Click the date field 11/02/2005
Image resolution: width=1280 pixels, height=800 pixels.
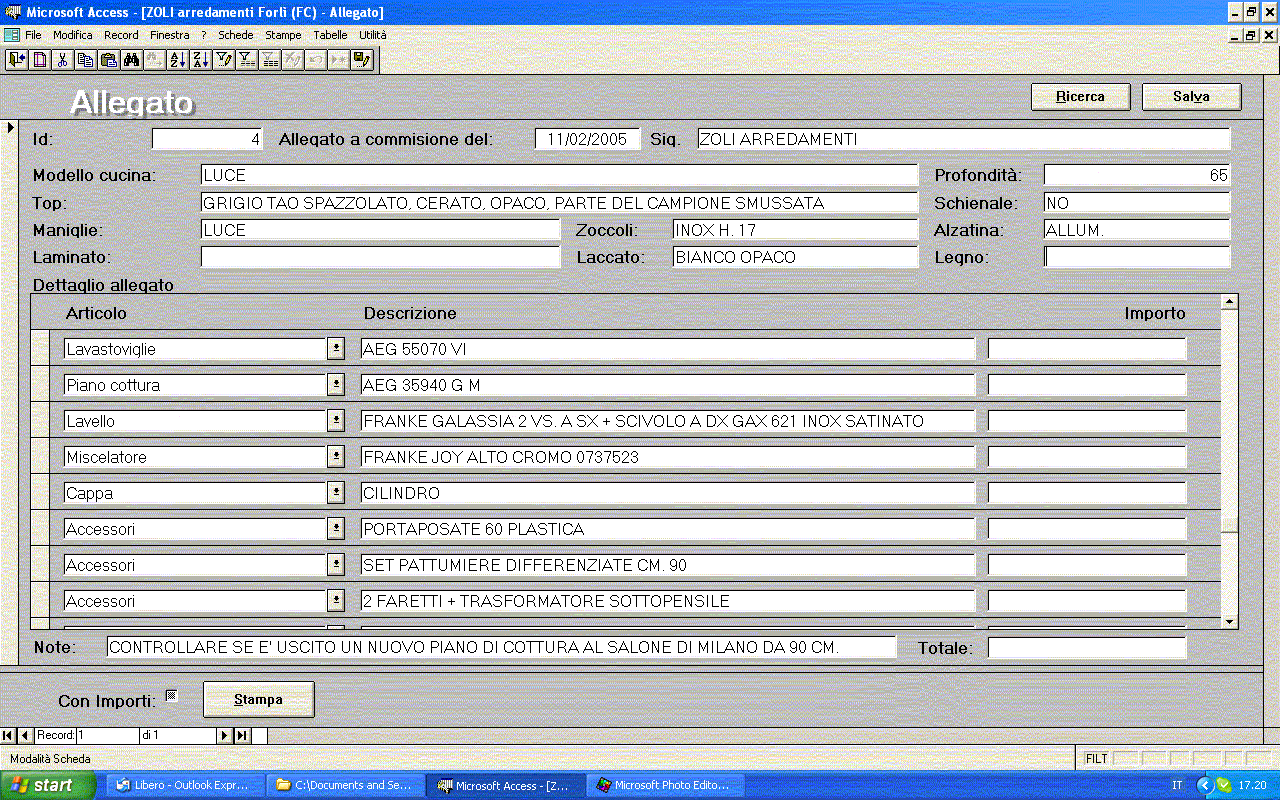[x=587, y=139]
